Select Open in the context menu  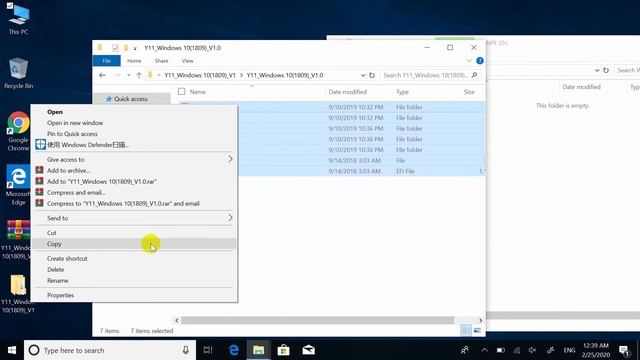point(134,112)
